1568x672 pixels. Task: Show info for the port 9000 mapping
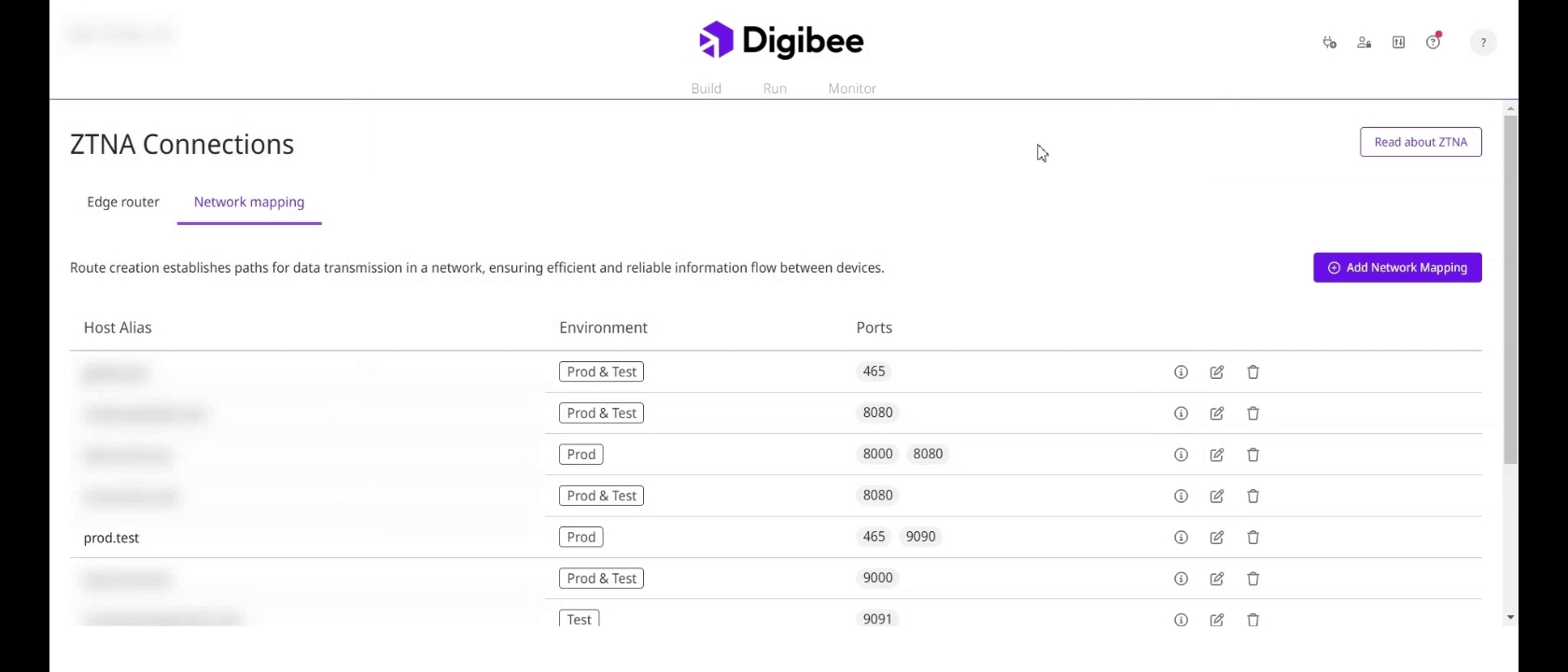pos(1181,579)
